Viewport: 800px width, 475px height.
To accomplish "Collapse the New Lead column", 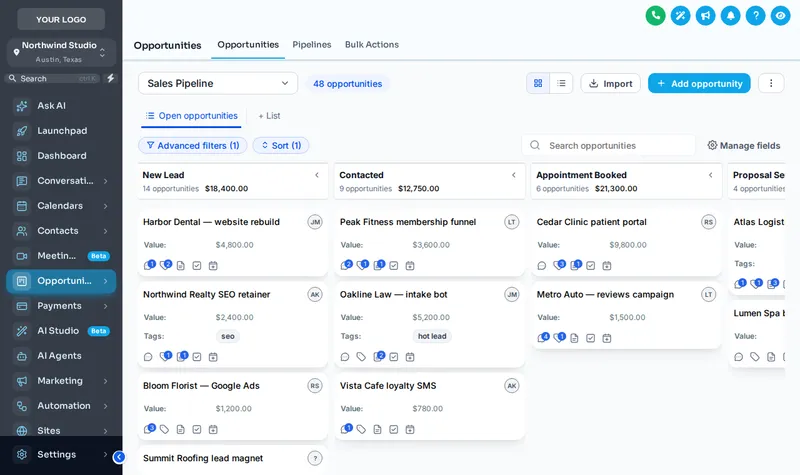I will pyautogui.click(x=317, y=175).
